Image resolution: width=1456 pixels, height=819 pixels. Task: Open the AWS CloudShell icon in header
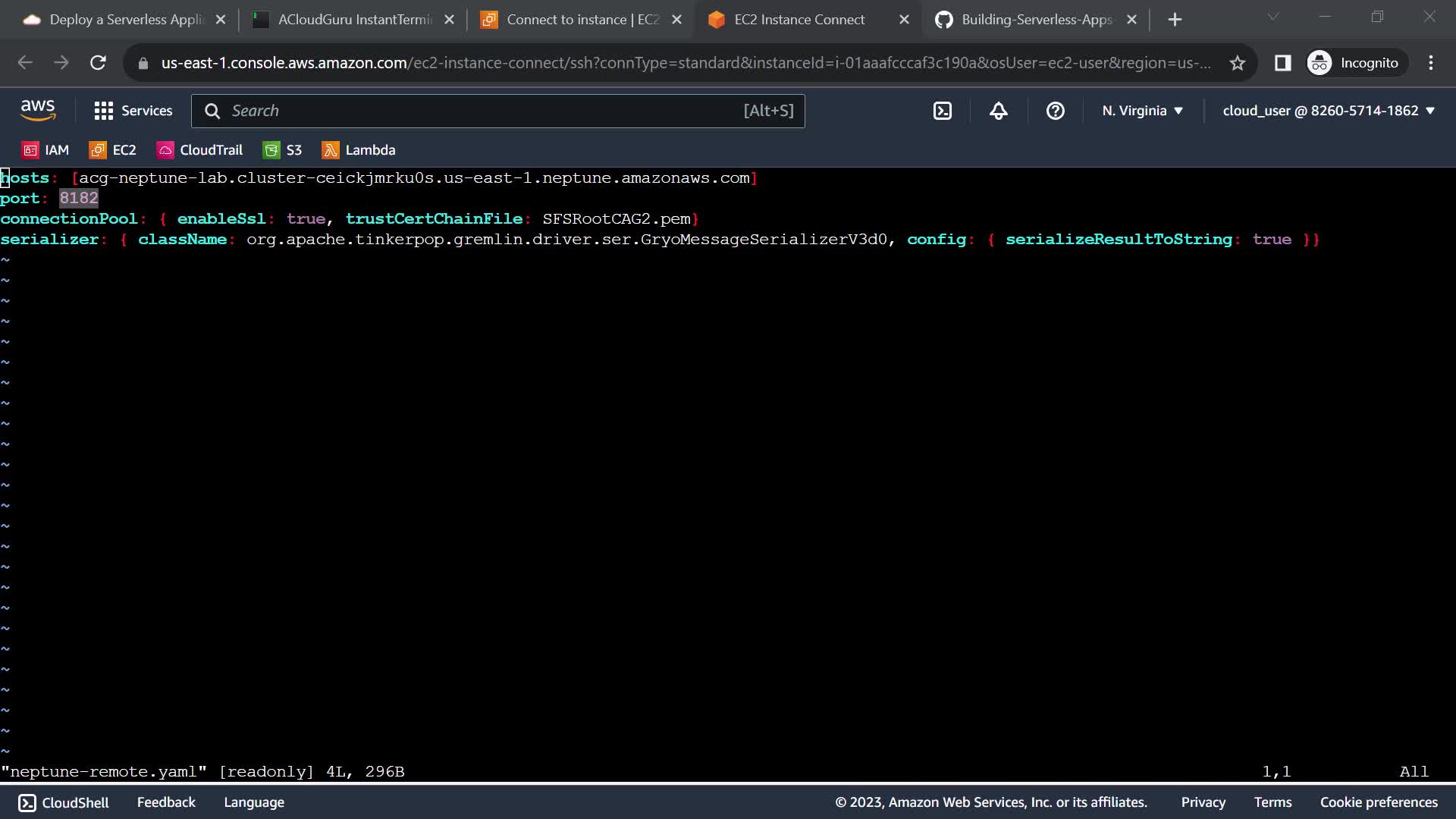click(942, 111)
